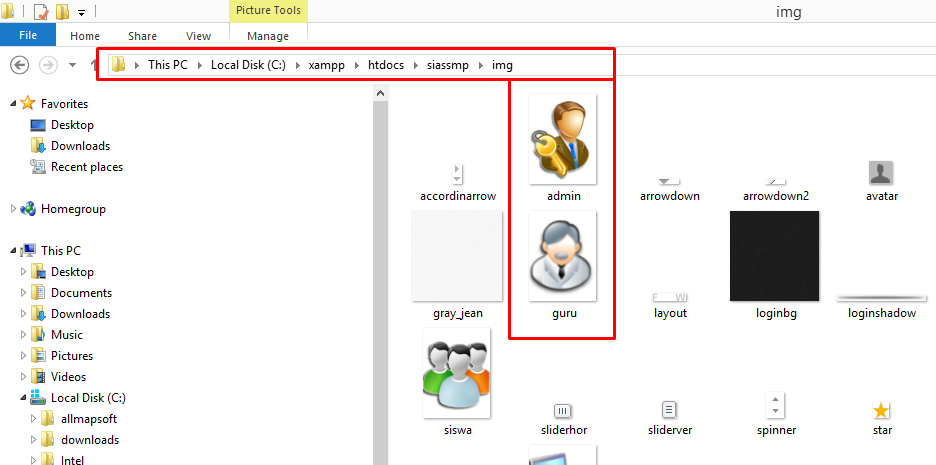936x465 pixels.
Task: Switch to the View ribbon tab
Action: coord(198,36)
